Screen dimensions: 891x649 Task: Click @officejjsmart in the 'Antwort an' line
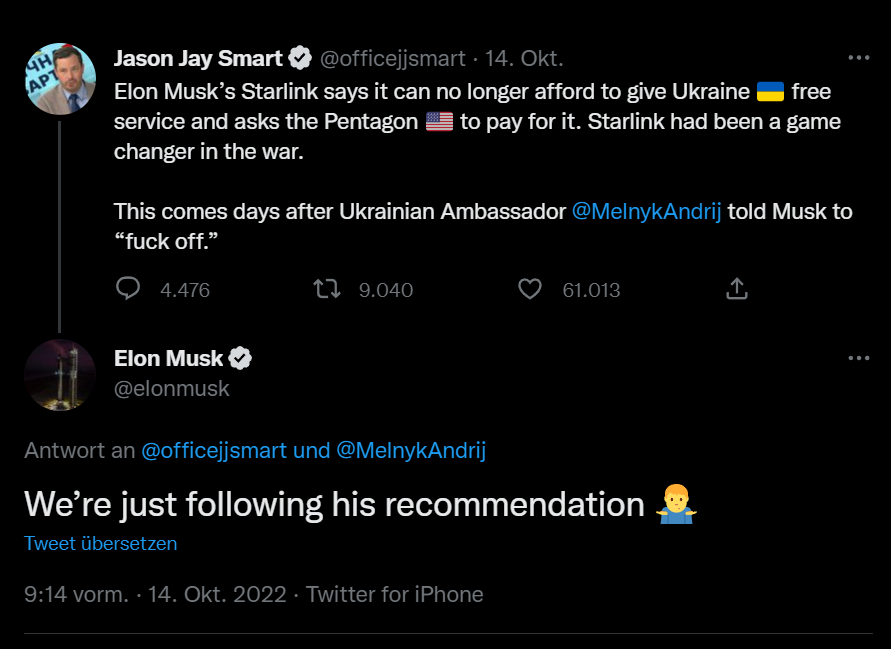(x=214, y=451)
